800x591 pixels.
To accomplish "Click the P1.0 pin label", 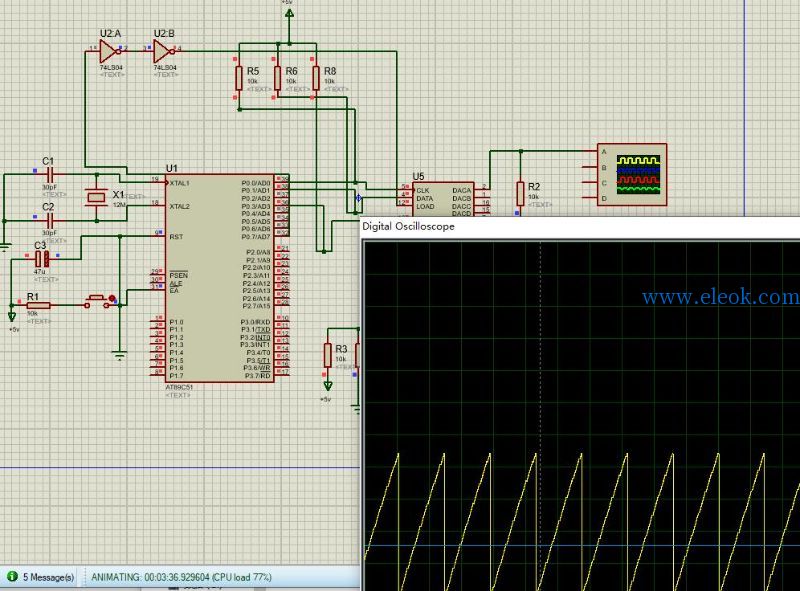I will click(177, 322).
